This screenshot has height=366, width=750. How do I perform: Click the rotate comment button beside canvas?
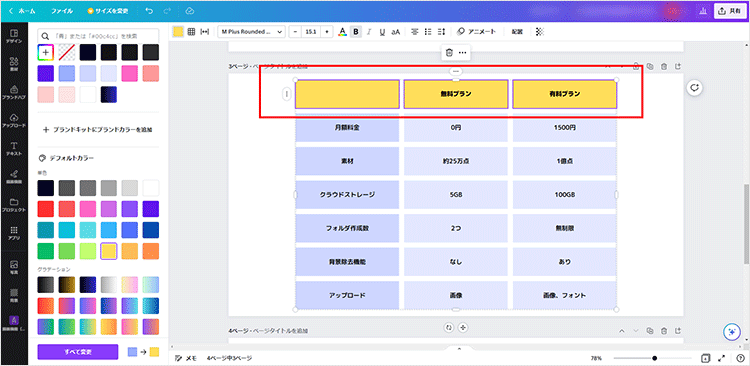695,88
